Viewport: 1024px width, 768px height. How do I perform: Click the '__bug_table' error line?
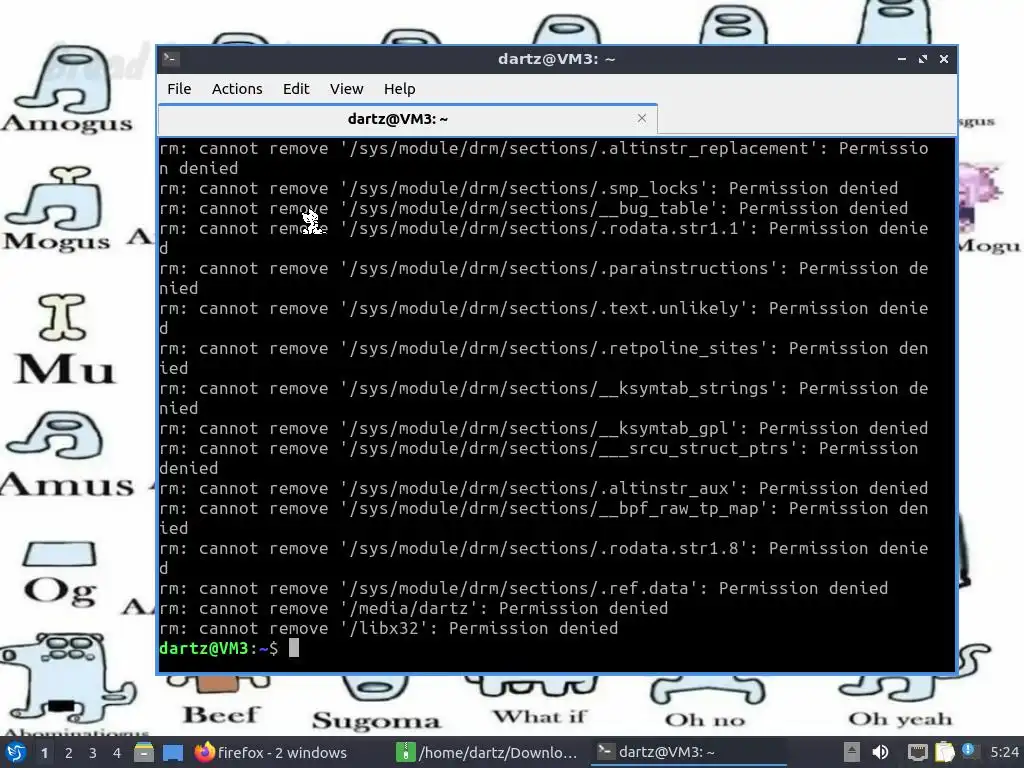(x=534, y=208)
